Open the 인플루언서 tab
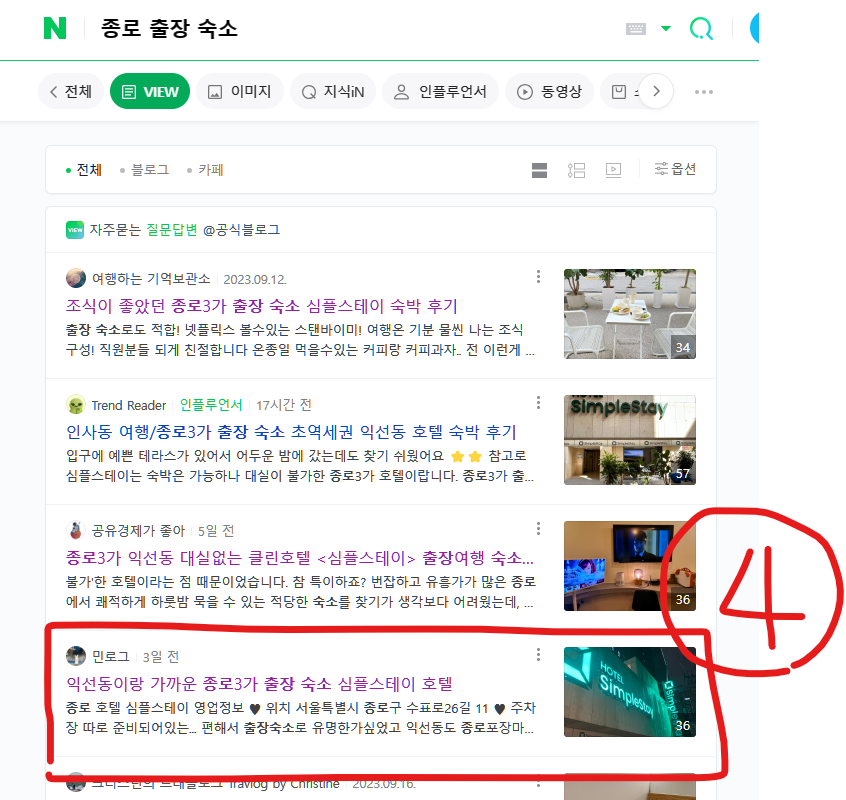The width and height of the screenshot is (846, 800). click(440, 91)
